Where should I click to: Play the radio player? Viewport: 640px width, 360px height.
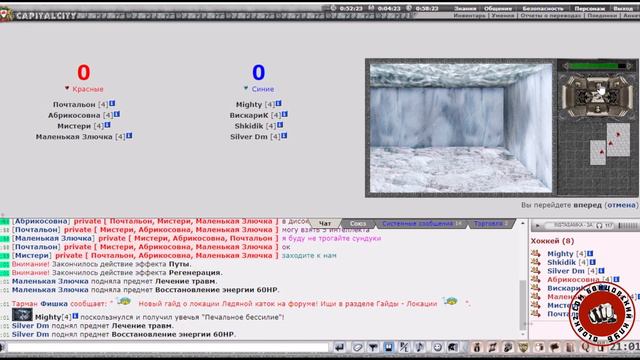[x=538, y=225]
